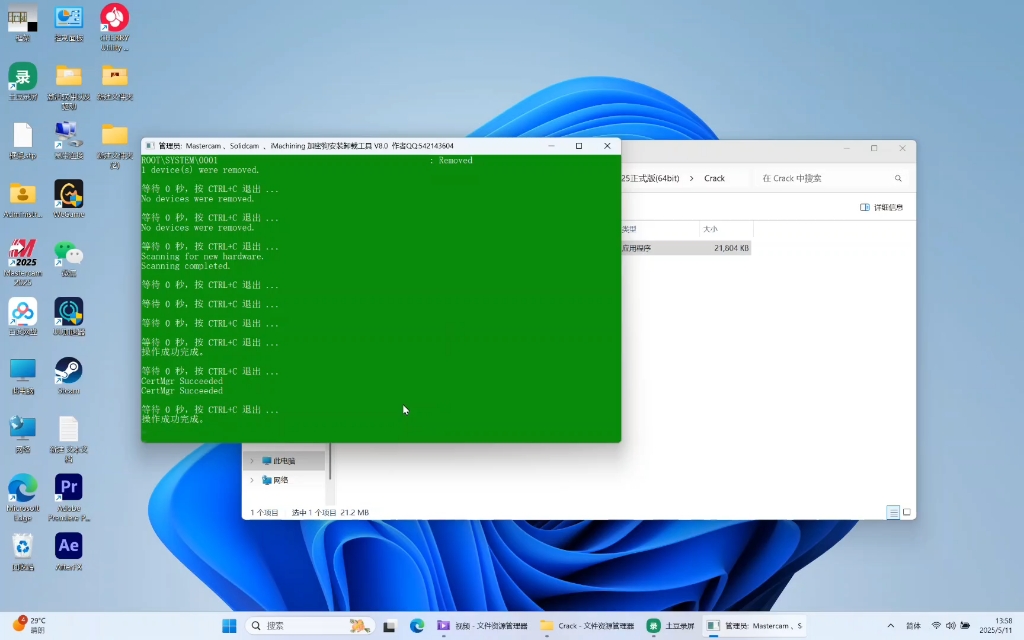Switch to the Mastercam admin console taskbar item
Screen dimensions: 1024x640
[754, 626]
